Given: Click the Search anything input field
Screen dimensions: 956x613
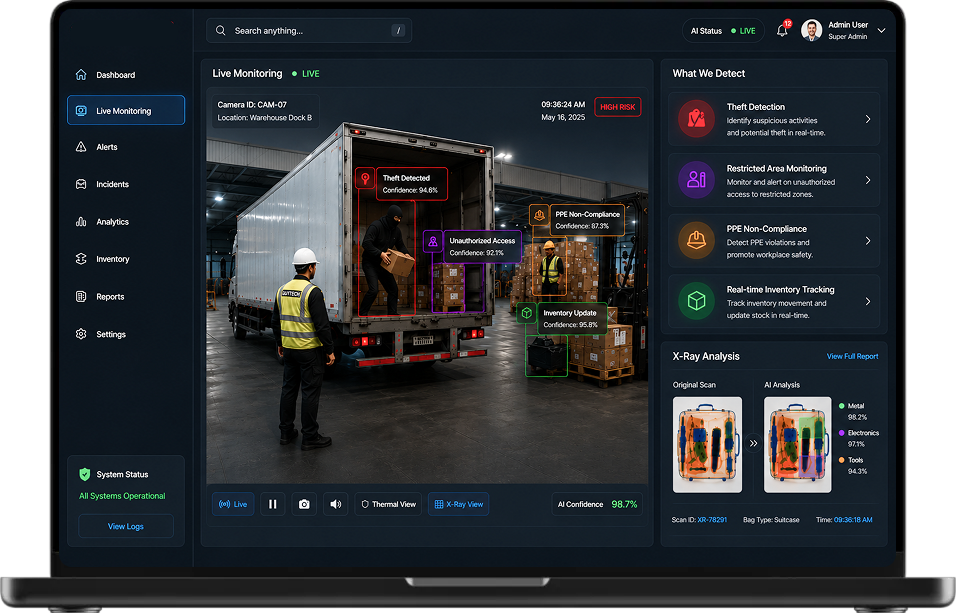Looking at the screenshot, I should [x=309, y=30].
